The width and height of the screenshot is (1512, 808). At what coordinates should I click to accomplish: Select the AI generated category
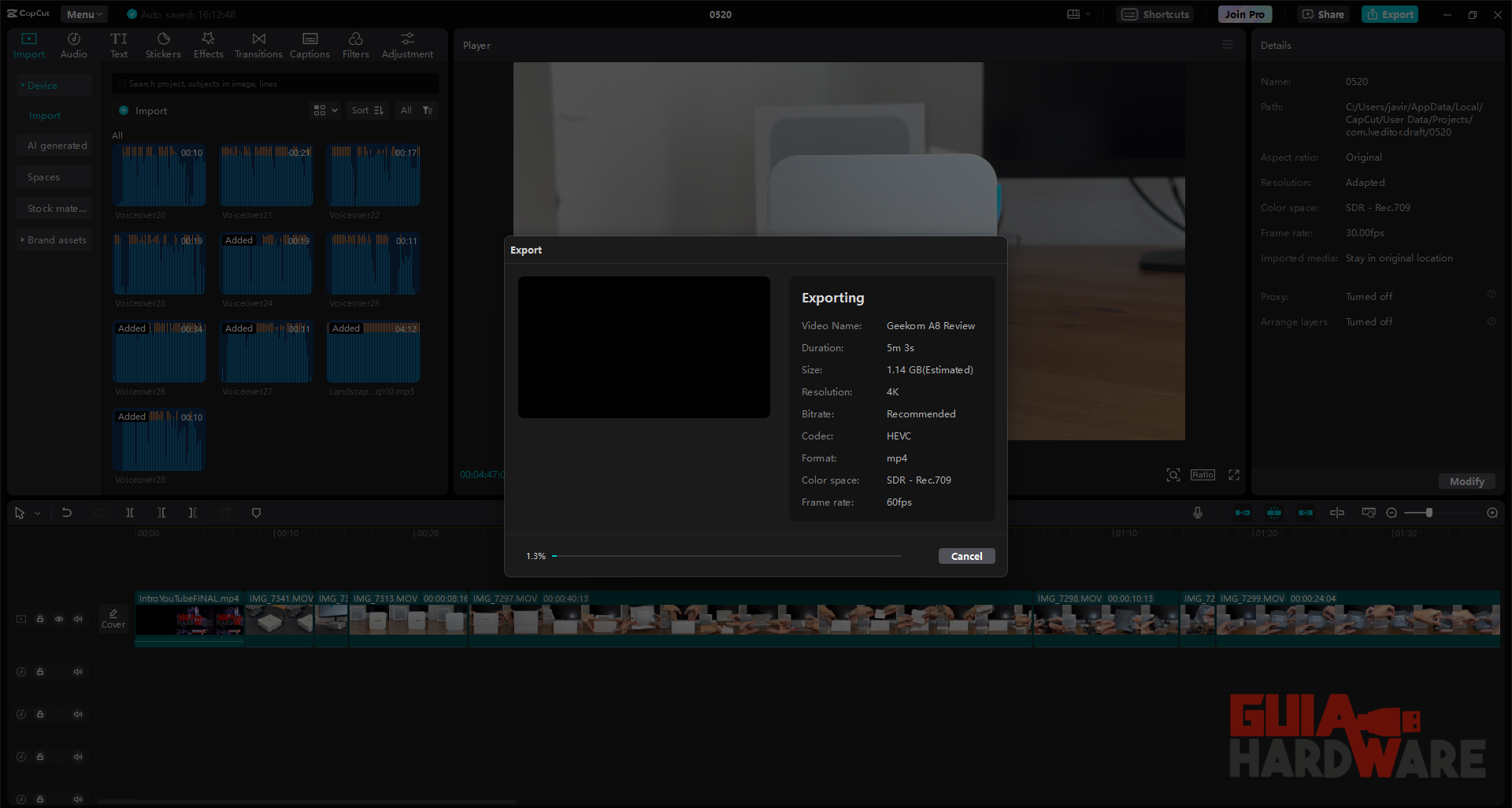coord(54,145)
